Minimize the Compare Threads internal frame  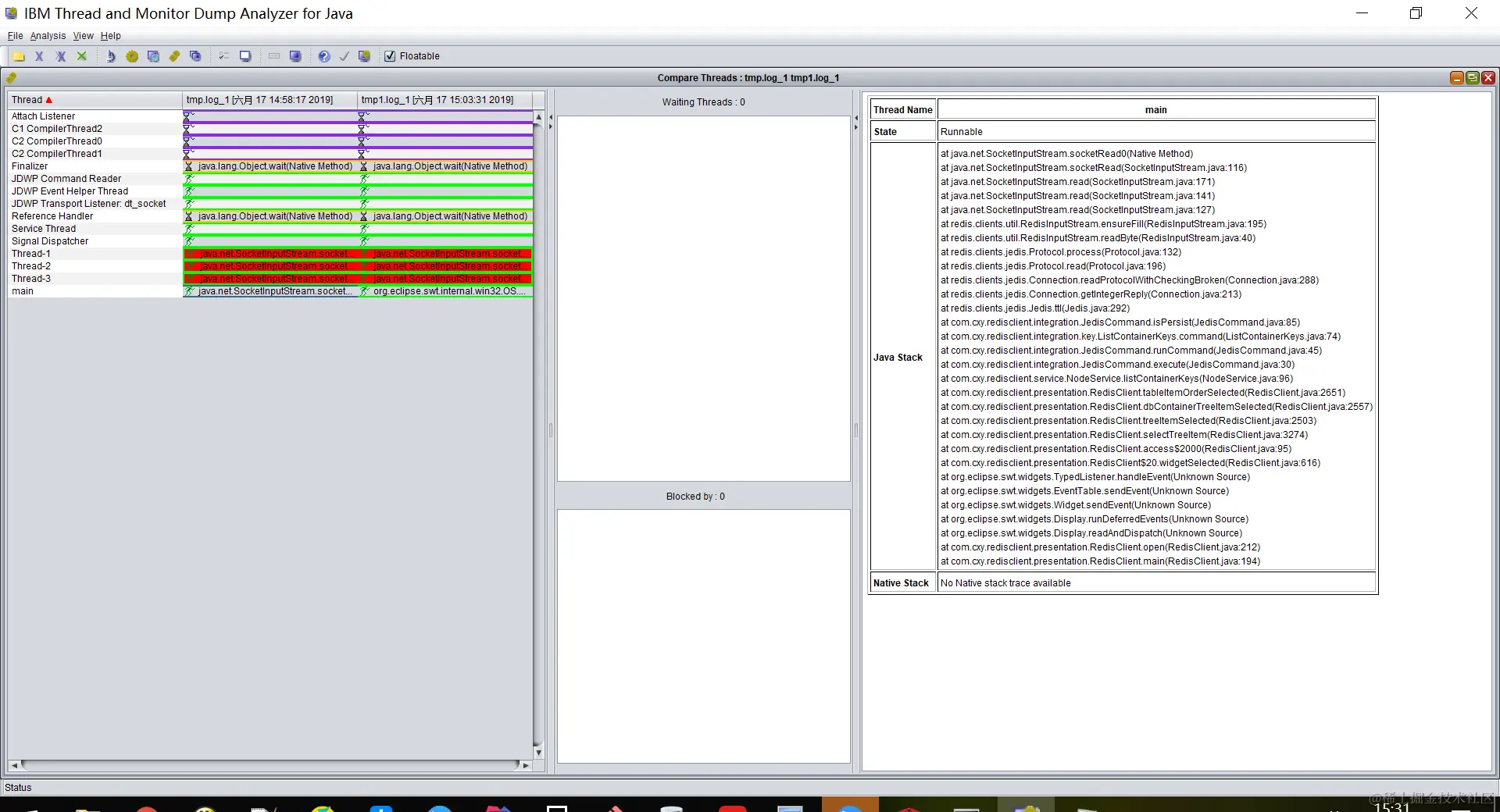1457,77
